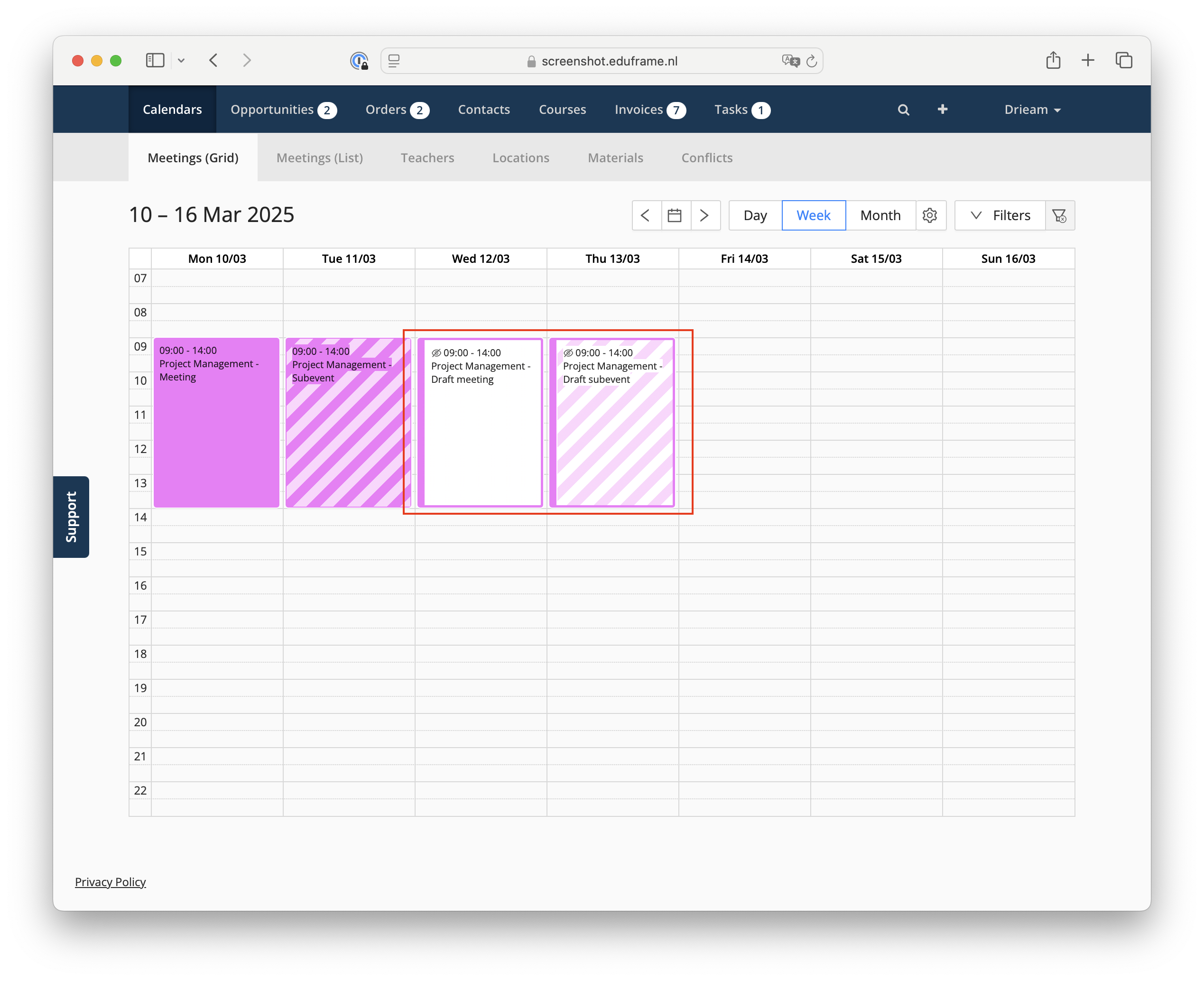1204x981 pixels.
Task: Open the Support side tab
Action: (x=71, y=517)
